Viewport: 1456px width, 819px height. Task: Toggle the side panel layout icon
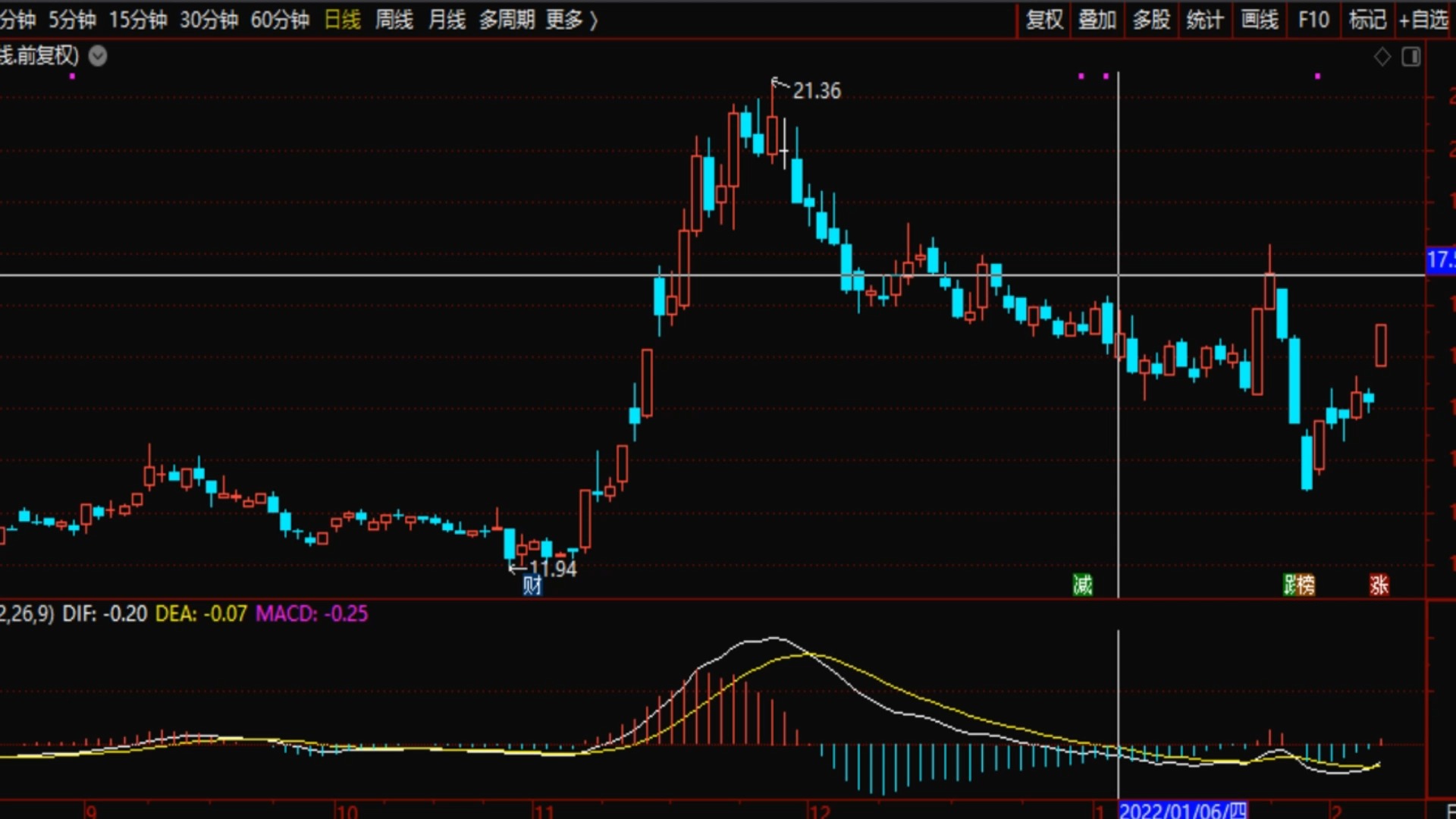coord(1411,57)
